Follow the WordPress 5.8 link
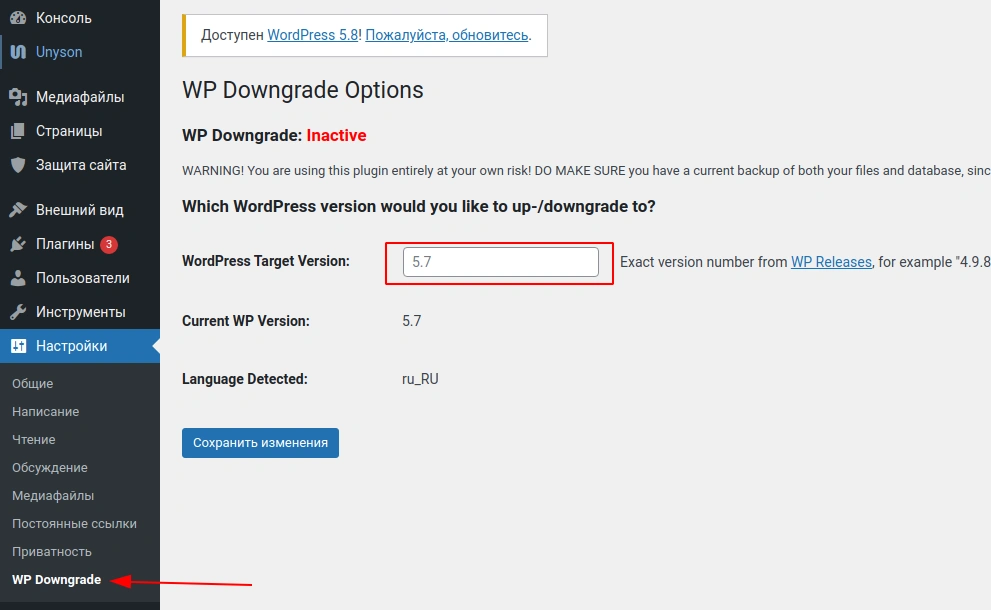This screenshot has height=610, width=991. 313,35
